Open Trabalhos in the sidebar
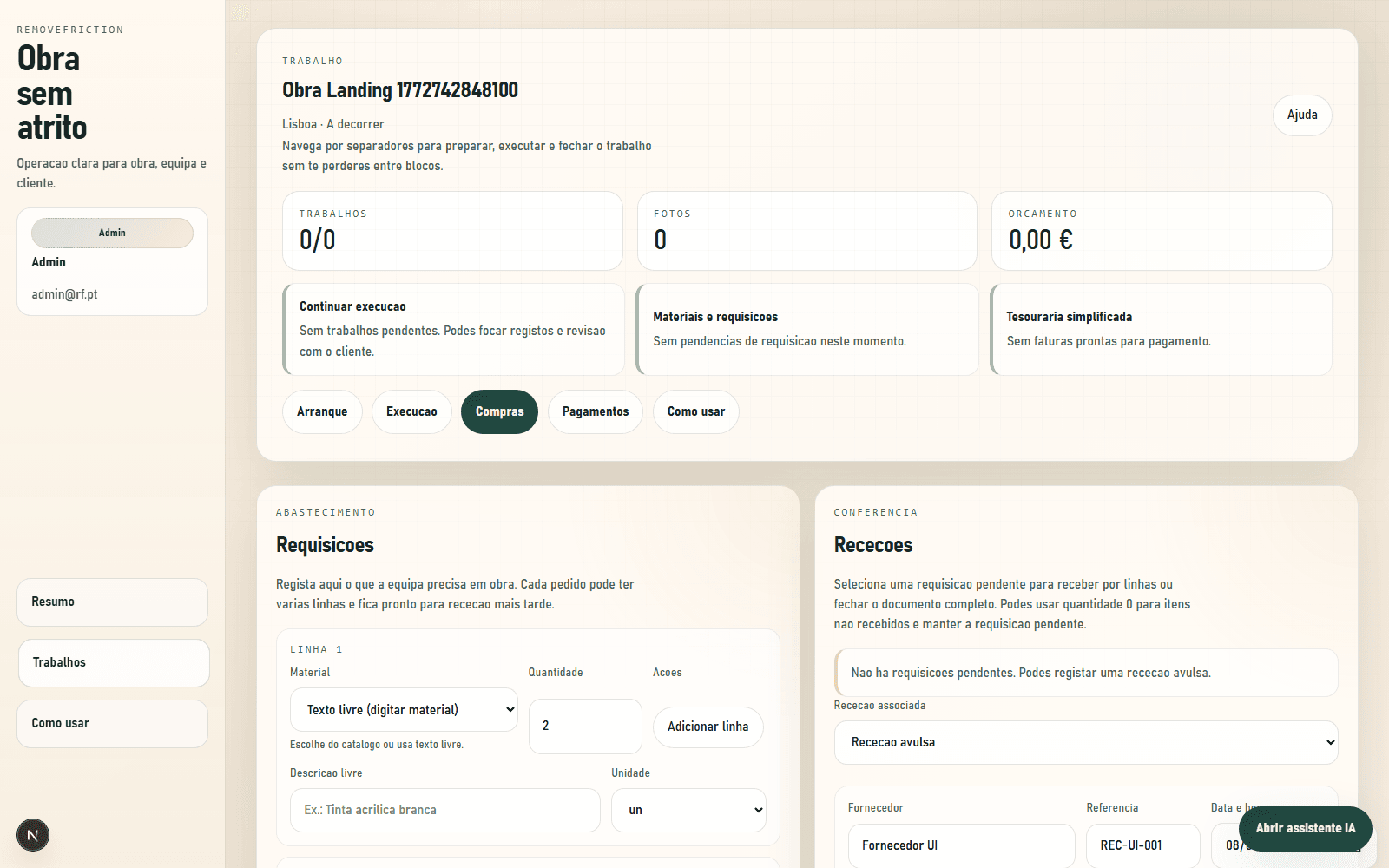Screen dimensions: 1389x868 coord(113,663)
